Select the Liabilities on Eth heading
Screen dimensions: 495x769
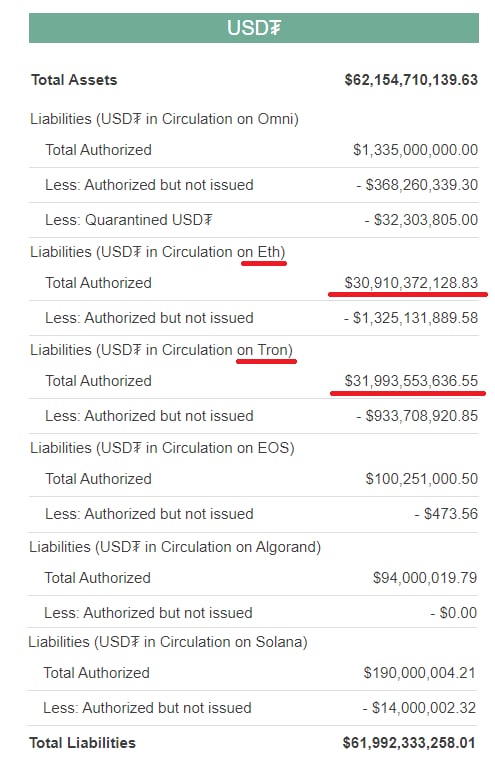[157, 252]
